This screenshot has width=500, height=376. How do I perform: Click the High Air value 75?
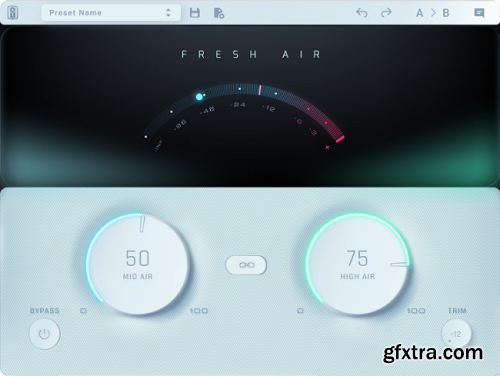point(357,258)
